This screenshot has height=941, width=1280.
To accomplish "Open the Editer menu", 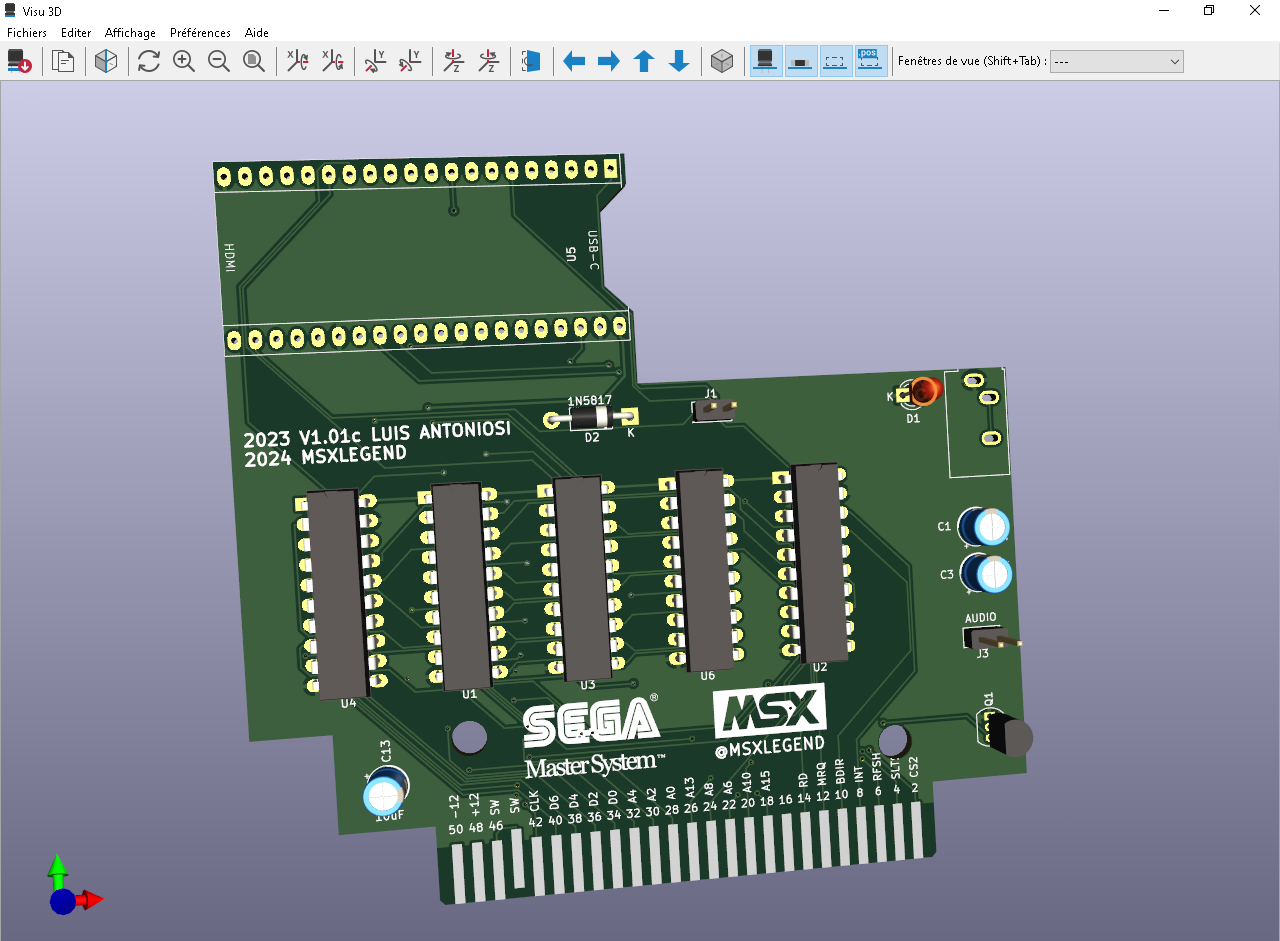I will (76, 33).
